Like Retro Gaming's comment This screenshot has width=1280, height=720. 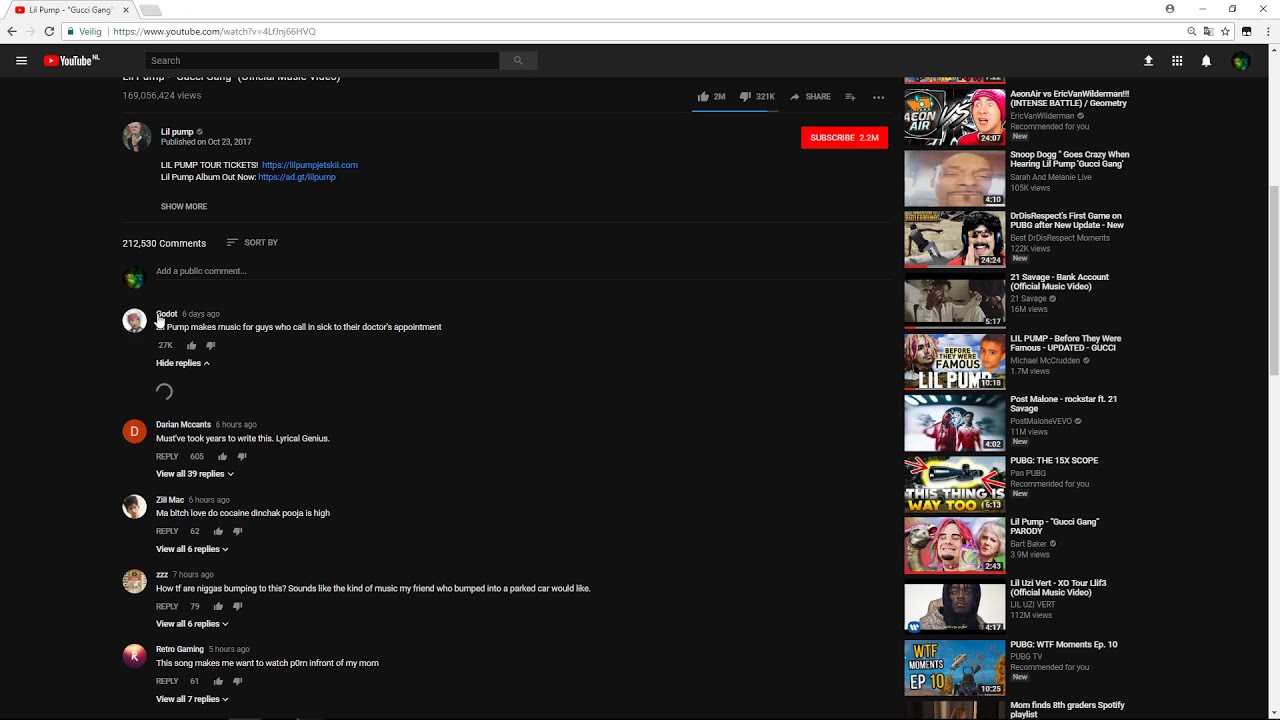[x=218, y=681]
